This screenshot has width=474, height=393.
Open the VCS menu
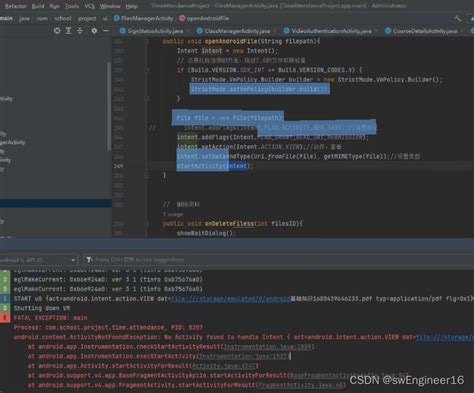[89, 6]
